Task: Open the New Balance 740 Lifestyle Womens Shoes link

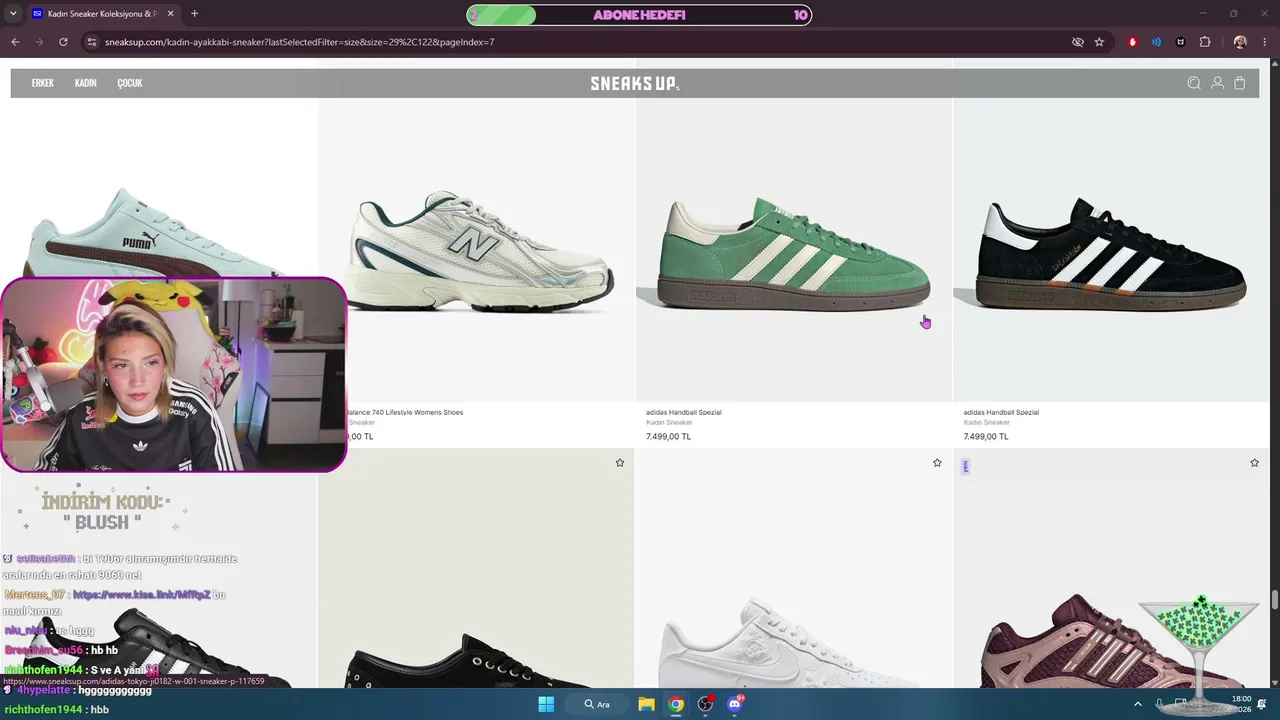Action: [405, 412]
